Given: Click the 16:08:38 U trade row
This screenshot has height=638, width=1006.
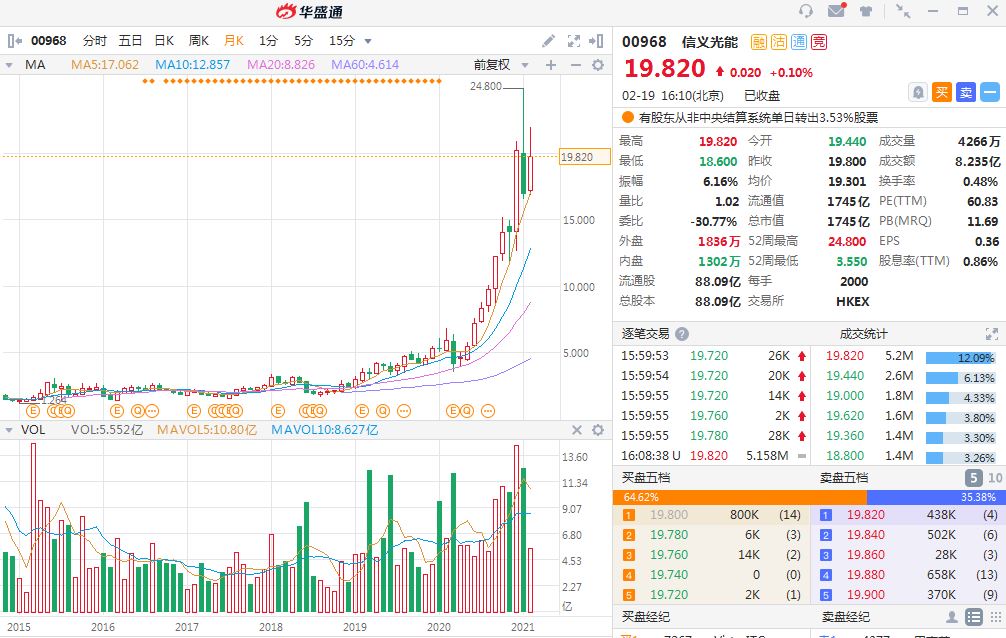Looking at the screenshot, I should coord(713,456).
